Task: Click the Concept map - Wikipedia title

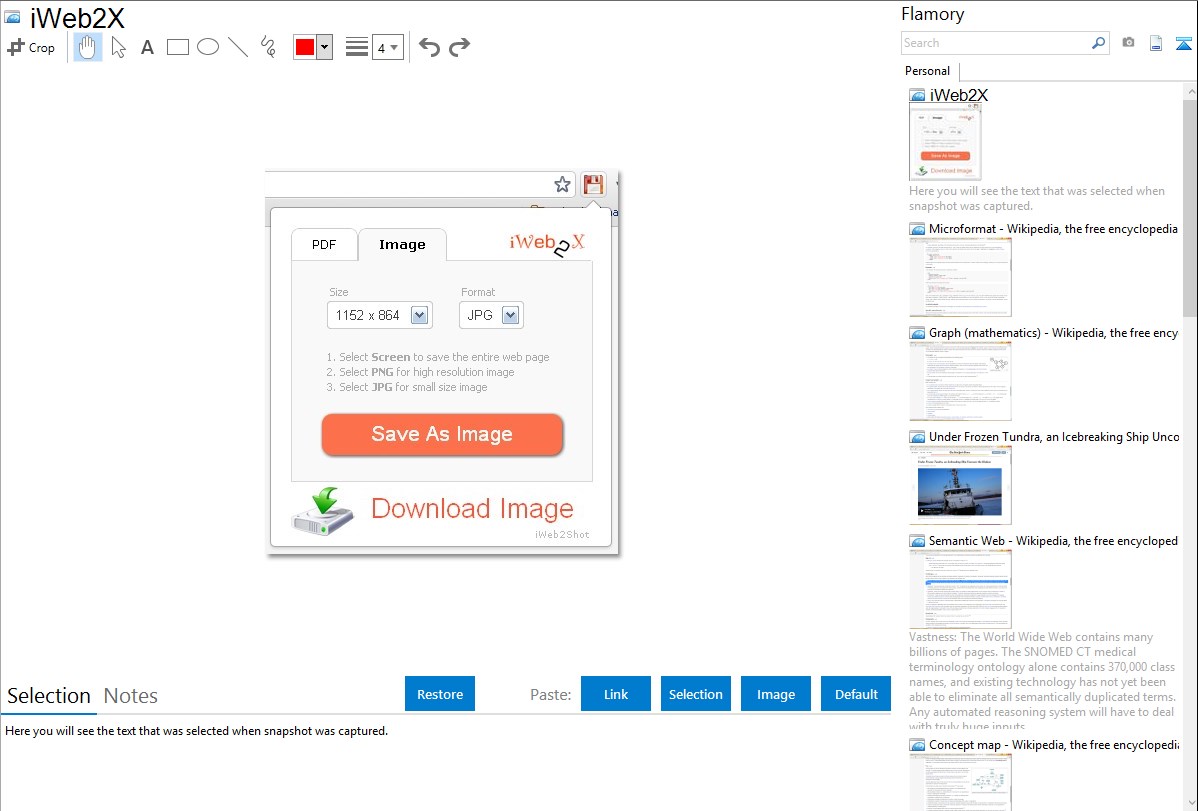Action: point(1053,745)
